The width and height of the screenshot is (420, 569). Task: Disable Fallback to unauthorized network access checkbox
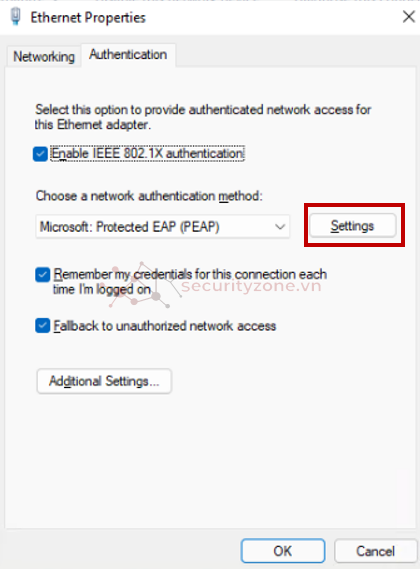42,326
